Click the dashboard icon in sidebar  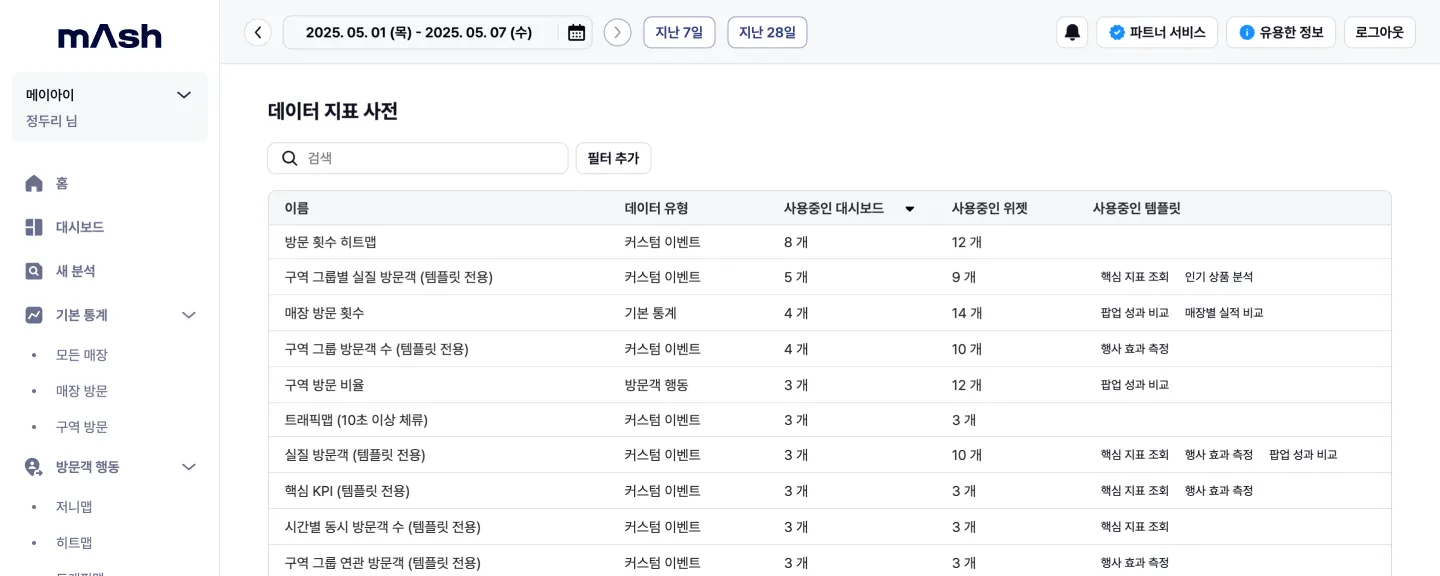(x=34, y=227)
